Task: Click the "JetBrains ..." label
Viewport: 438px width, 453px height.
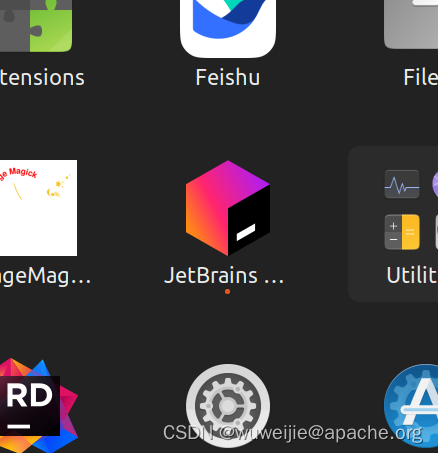Action: 224,276
